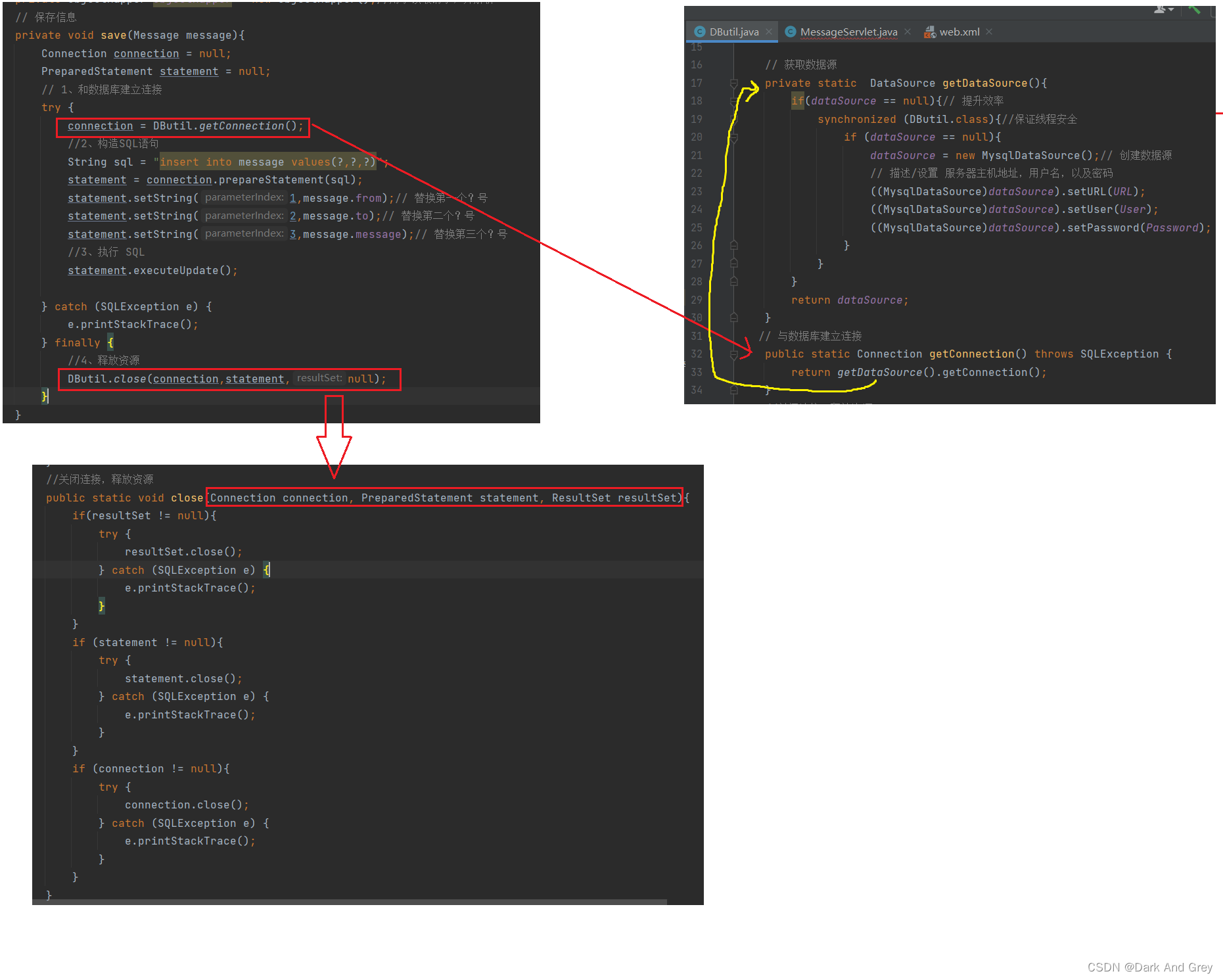The width and height of the screenshot is (1223, 980).
Task: Click the 'save' method name in its declaration
Action: pos(114,35)
